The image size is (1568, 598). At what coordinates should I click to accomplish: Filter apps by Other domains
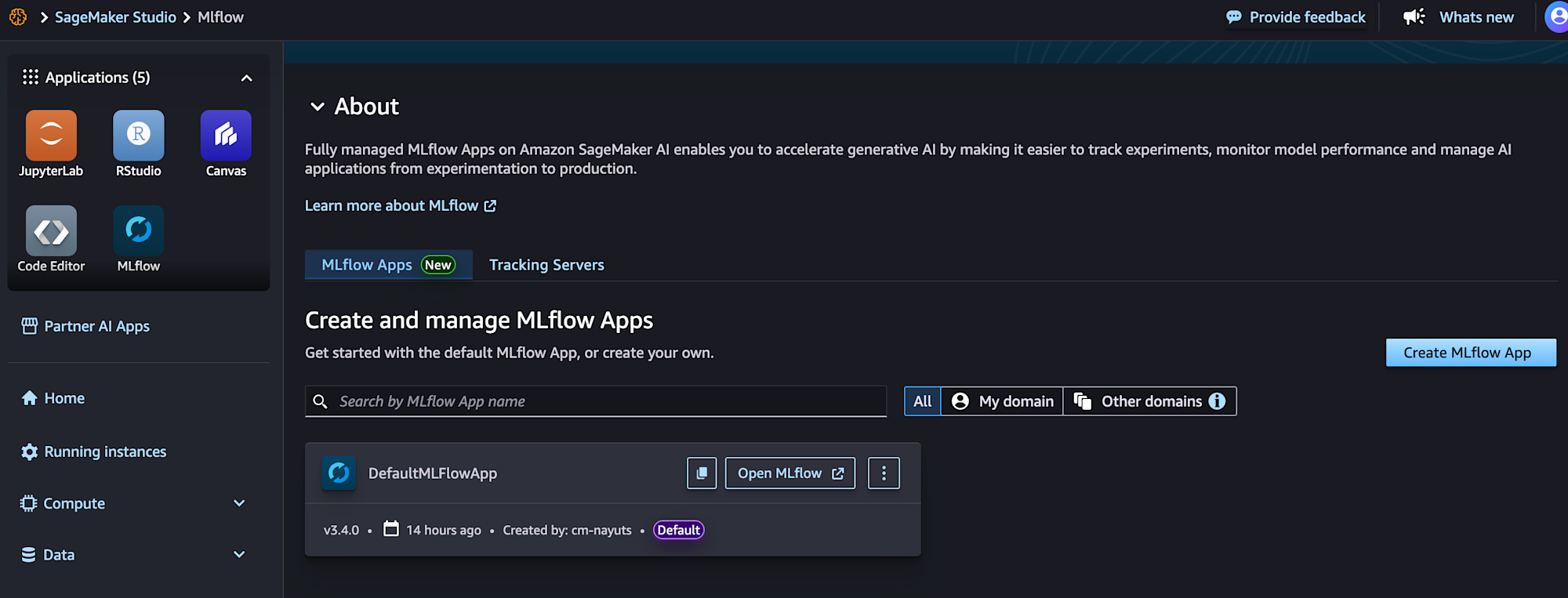pos(1142,401)
